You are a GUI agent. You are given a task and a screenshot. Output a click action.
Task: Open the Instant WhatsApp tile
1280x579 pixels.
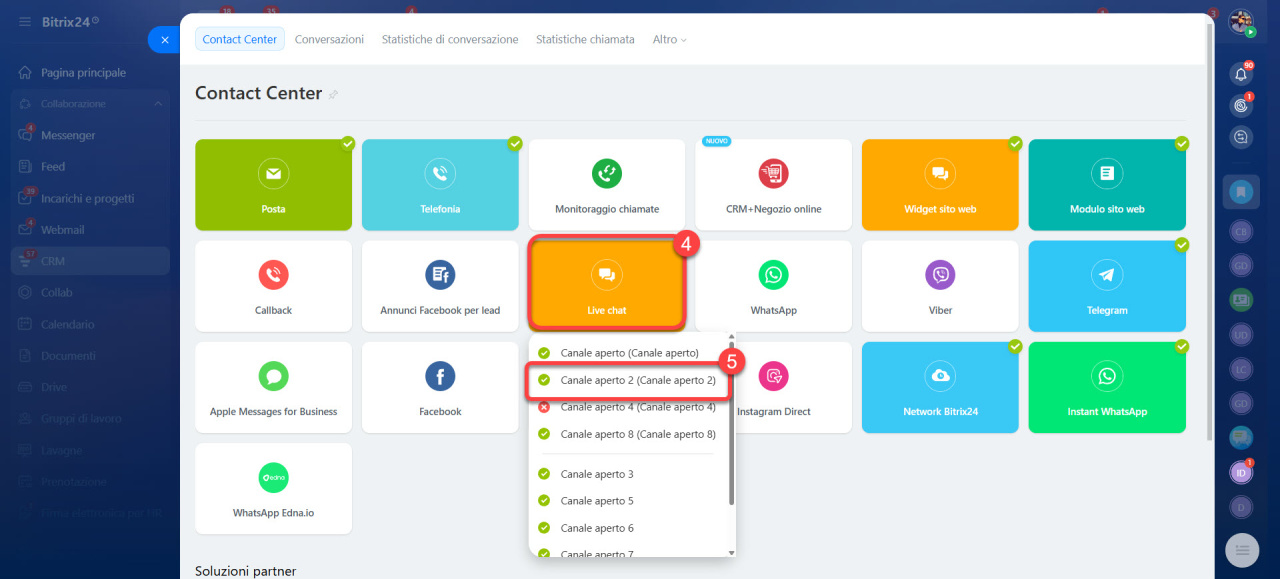pos(1107,388)
